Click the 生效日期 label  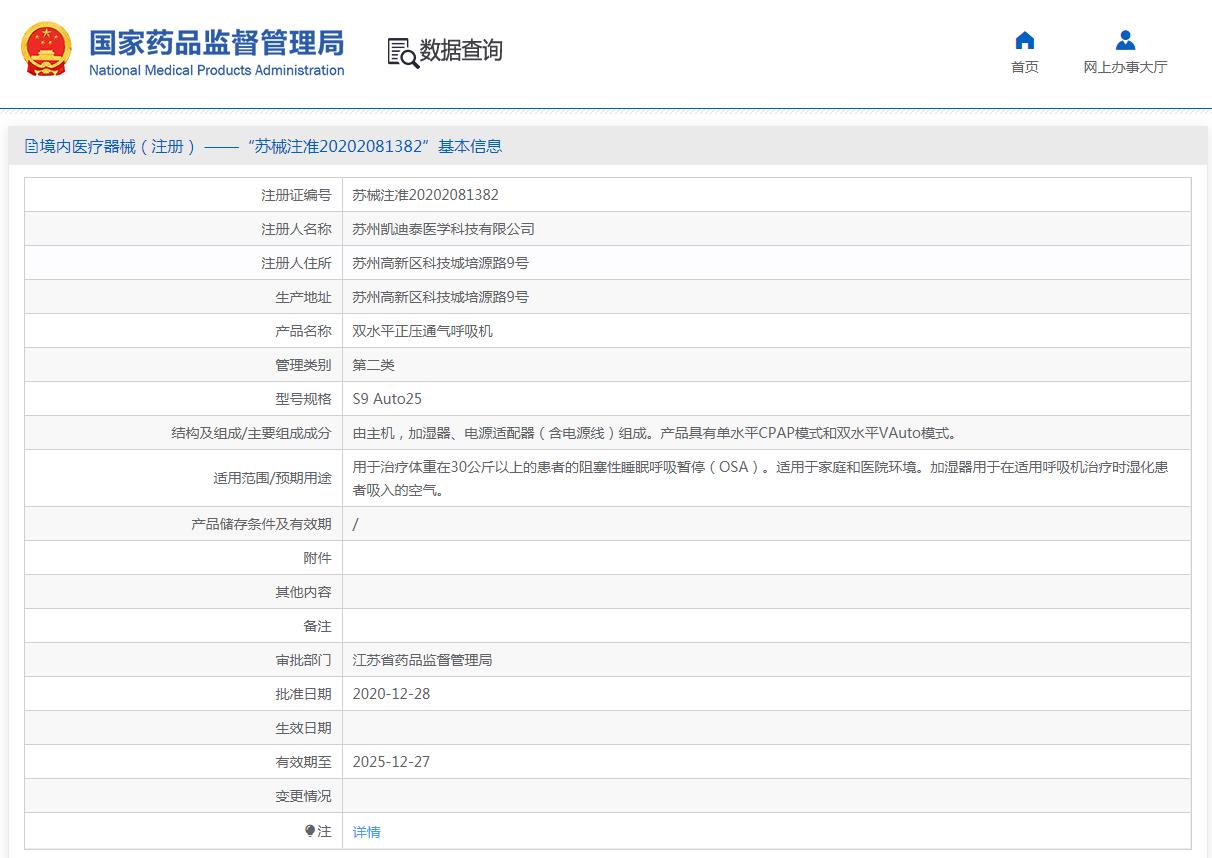click(303, 728)
